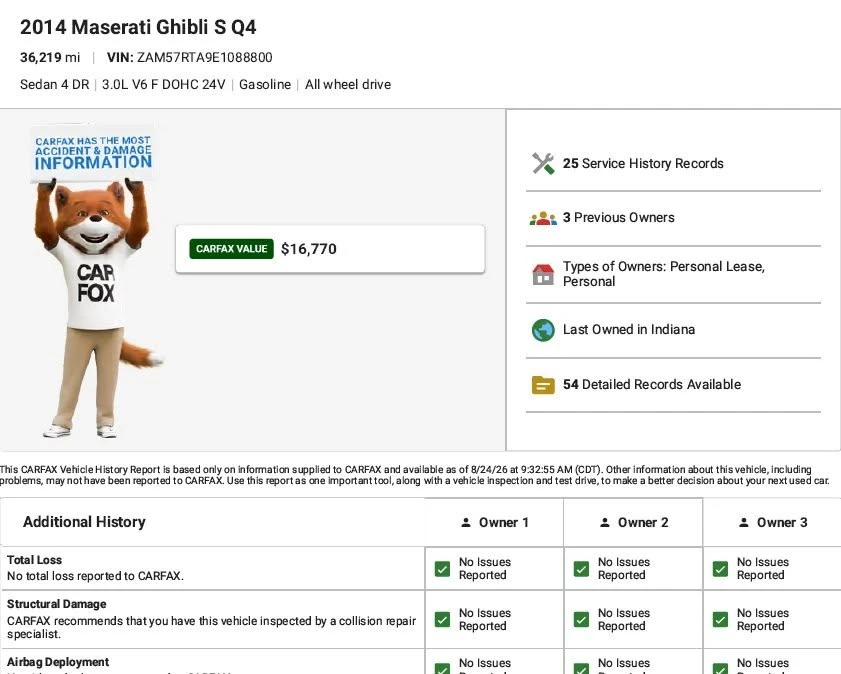Click the Owner 1 person icon

coord(466,522)
